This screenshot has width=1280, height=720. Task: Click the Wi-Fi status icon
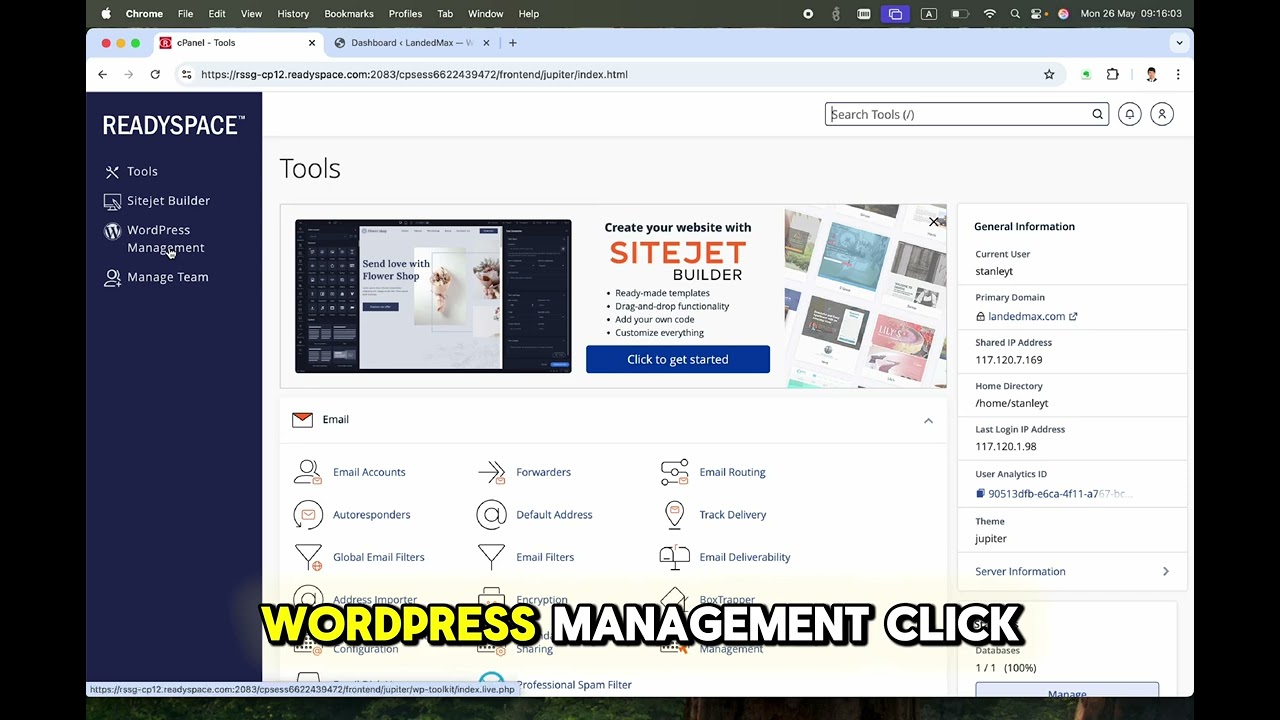990,14
